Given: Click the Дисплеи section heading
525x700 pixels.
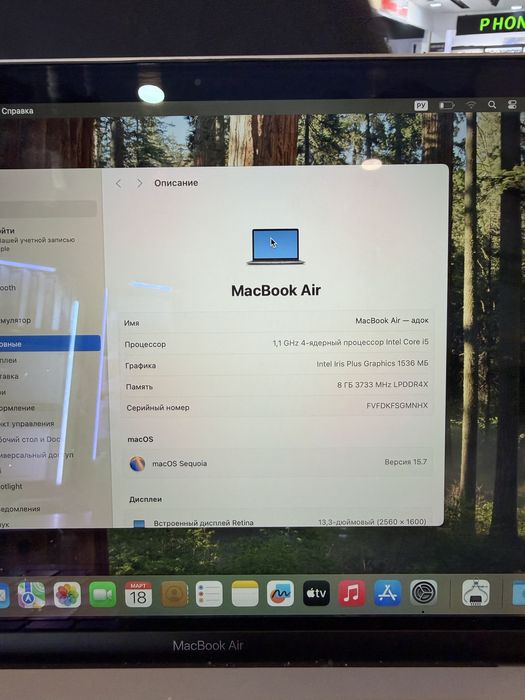Looking at the screenshot, I should 146,499.
